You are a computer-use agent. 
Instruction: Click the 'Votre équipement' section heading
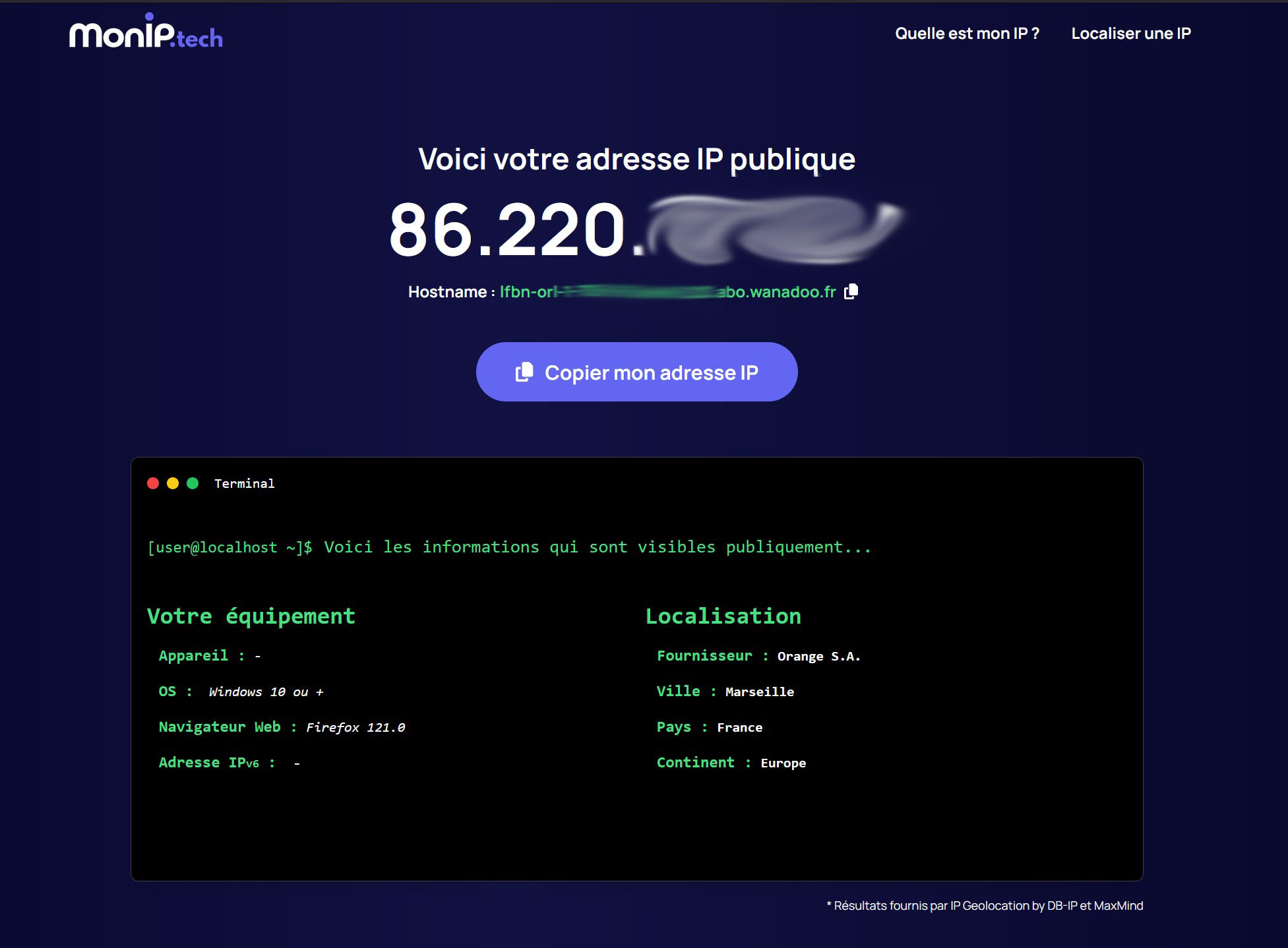[x=251, y=616]
